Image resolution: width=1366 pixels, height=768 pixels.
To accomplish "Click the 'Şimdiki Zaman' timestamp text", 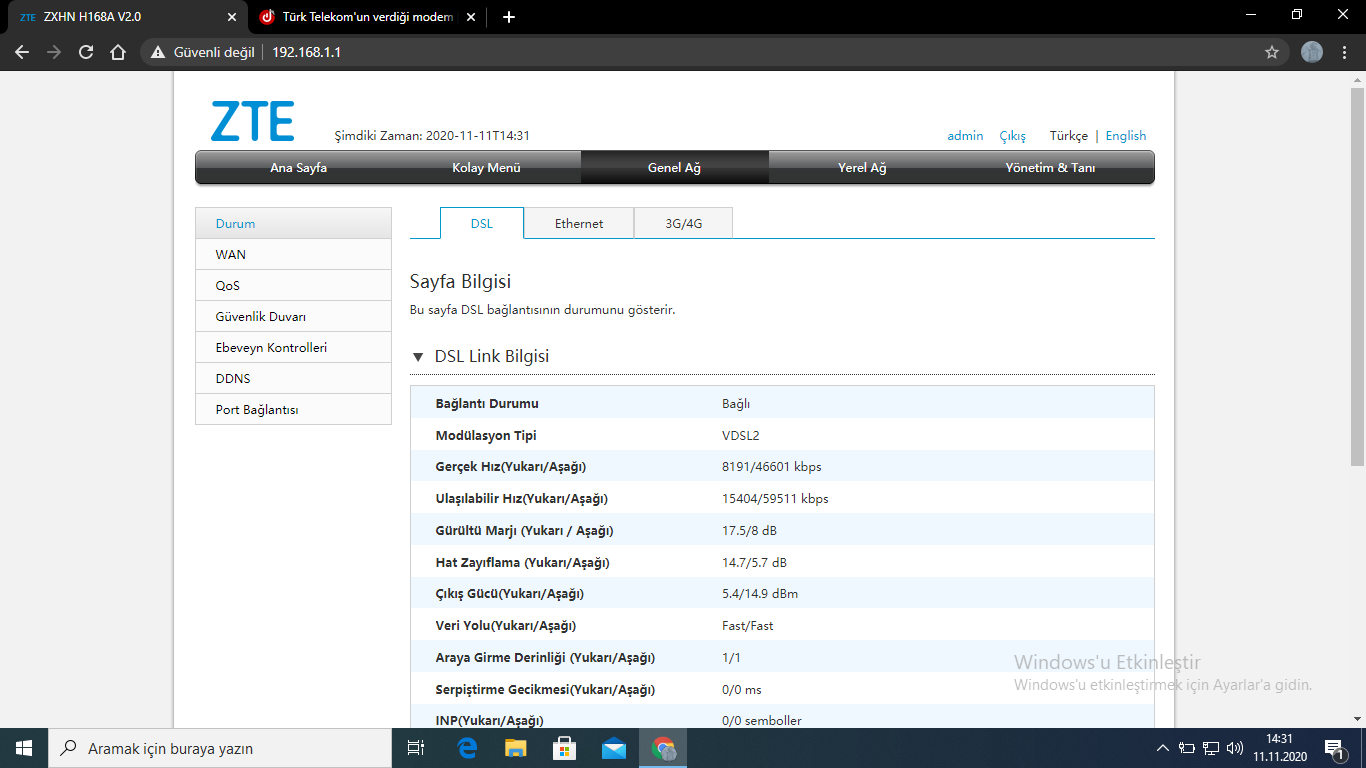I will pyautogui.click(x=432, y=136).
